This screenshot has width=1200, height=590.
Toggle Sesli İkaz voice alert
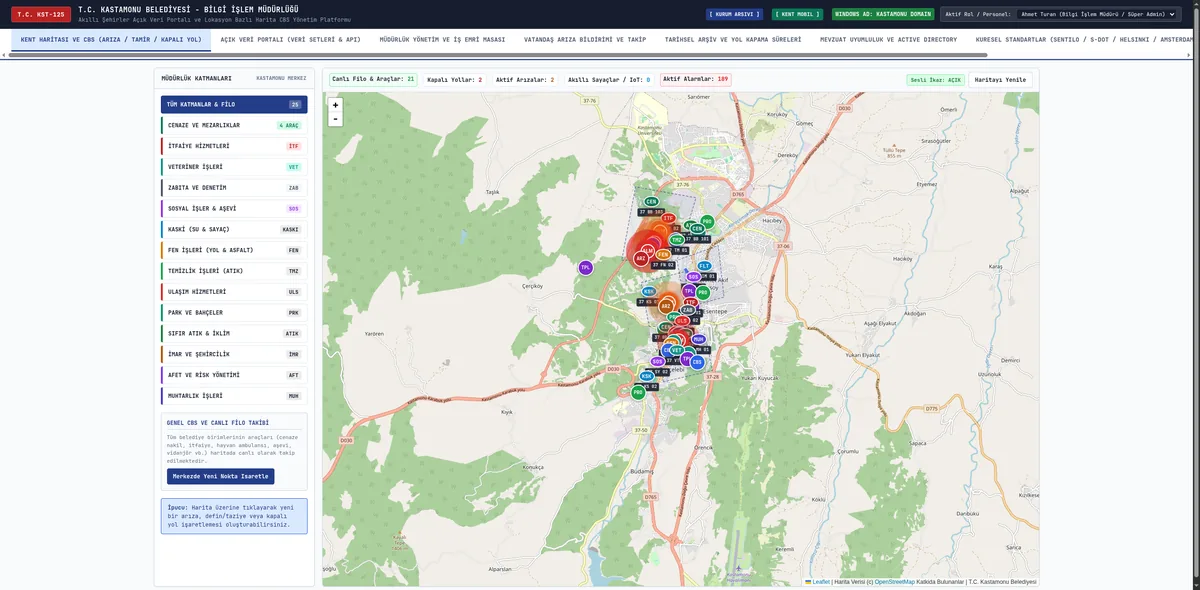point(936,79)
